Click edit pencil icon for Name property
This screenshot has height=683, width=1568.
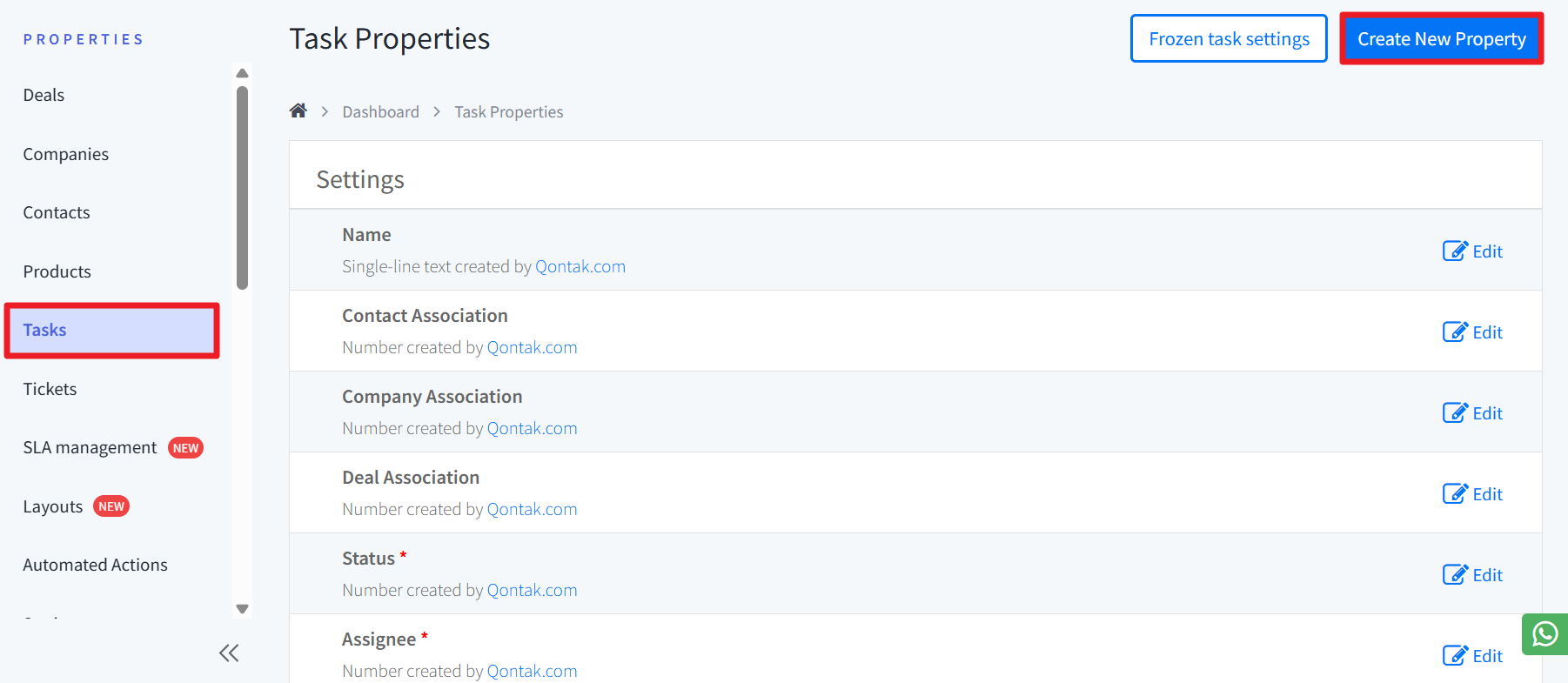click(x=1455, y=251)
